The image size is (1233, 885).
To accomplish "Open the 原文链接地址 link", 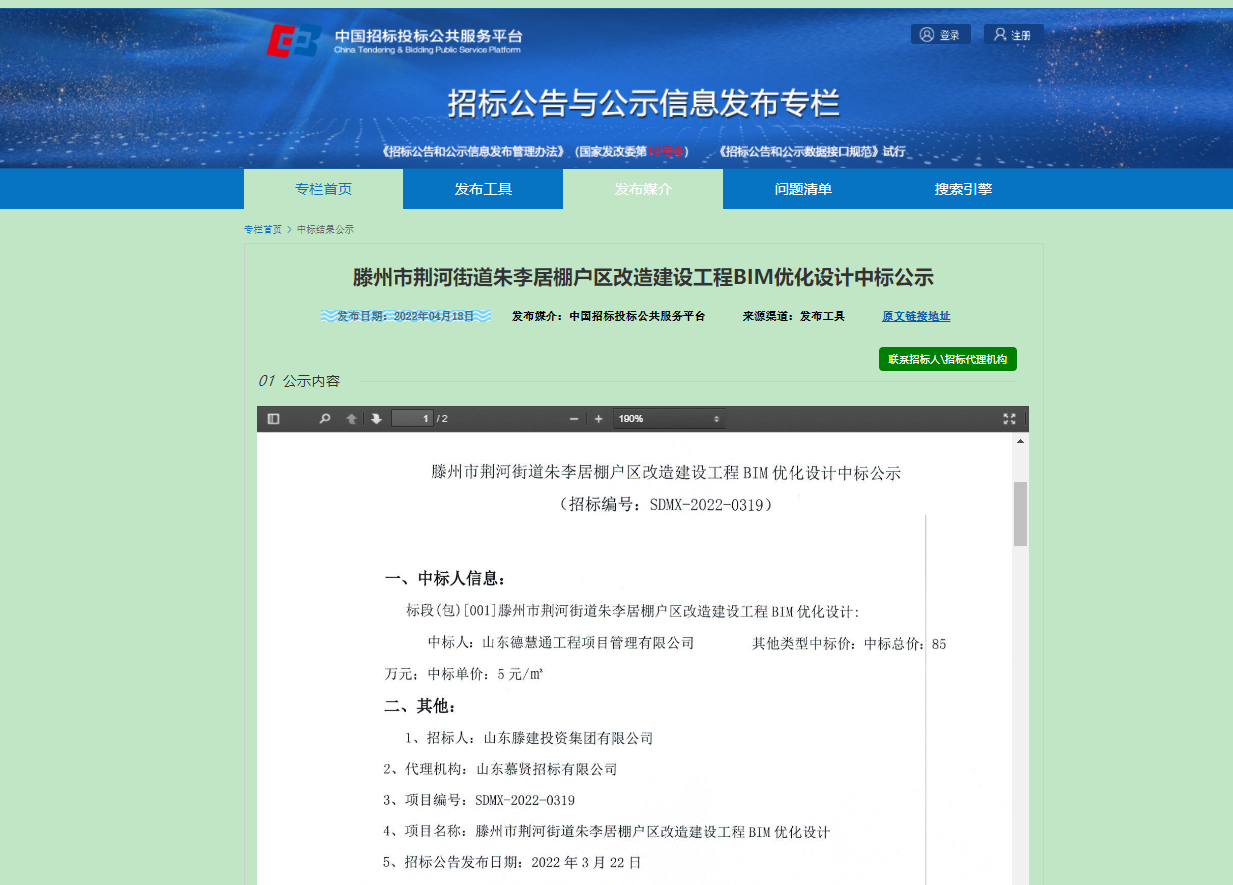I will [x=914, y=315].
